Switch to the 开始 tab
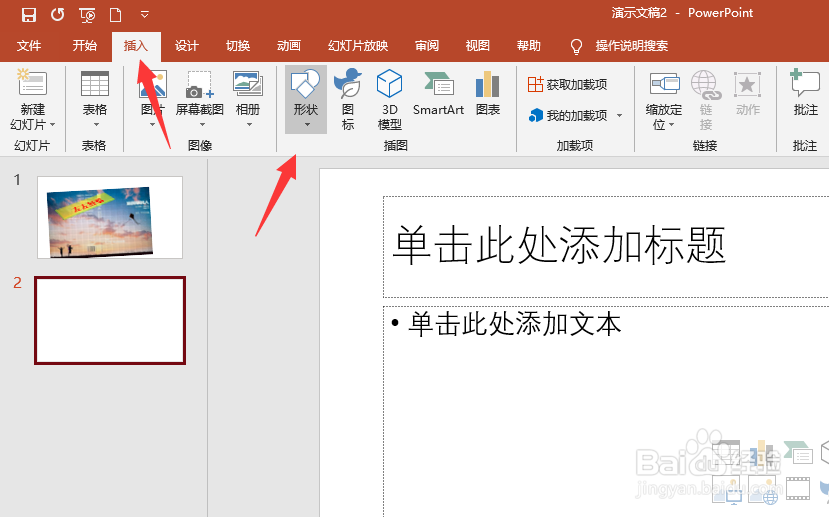 tap(85, 46)
